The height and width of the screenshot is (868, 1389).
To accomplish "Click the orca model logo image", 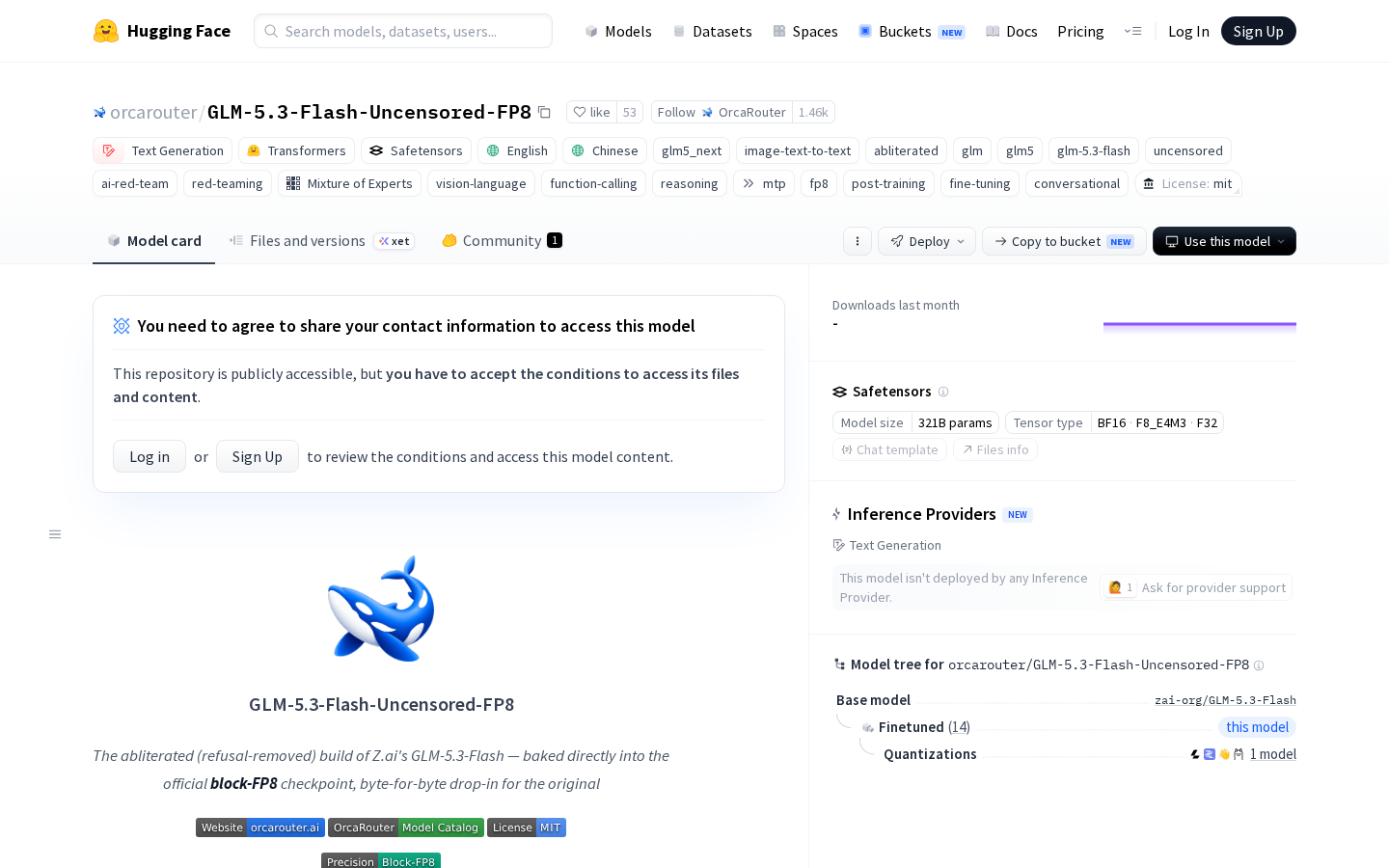I will 381,609.
